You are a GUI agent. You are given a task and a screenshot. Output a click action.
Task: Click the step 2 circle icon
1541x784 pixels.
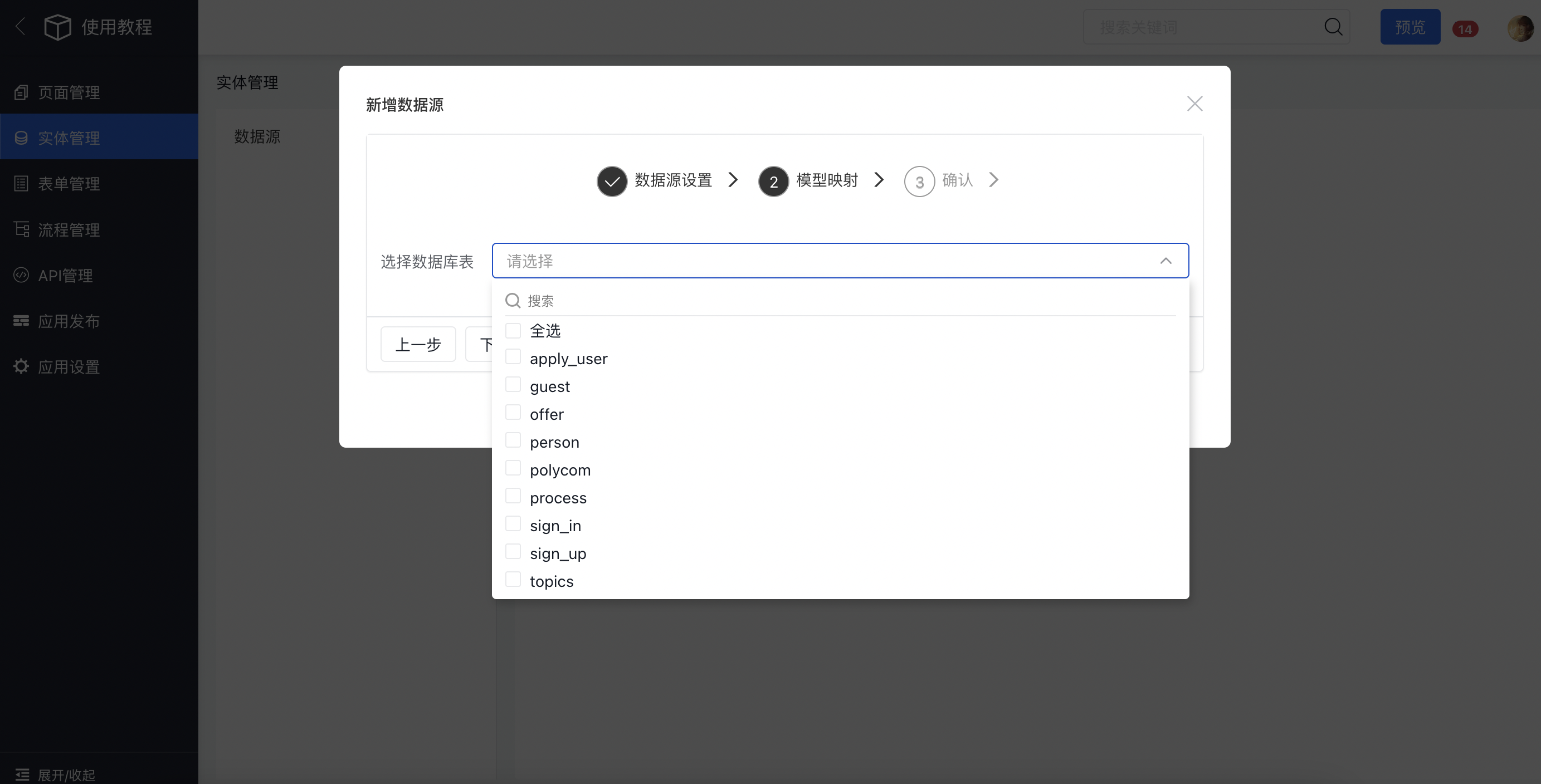click(x=773, y=181)
